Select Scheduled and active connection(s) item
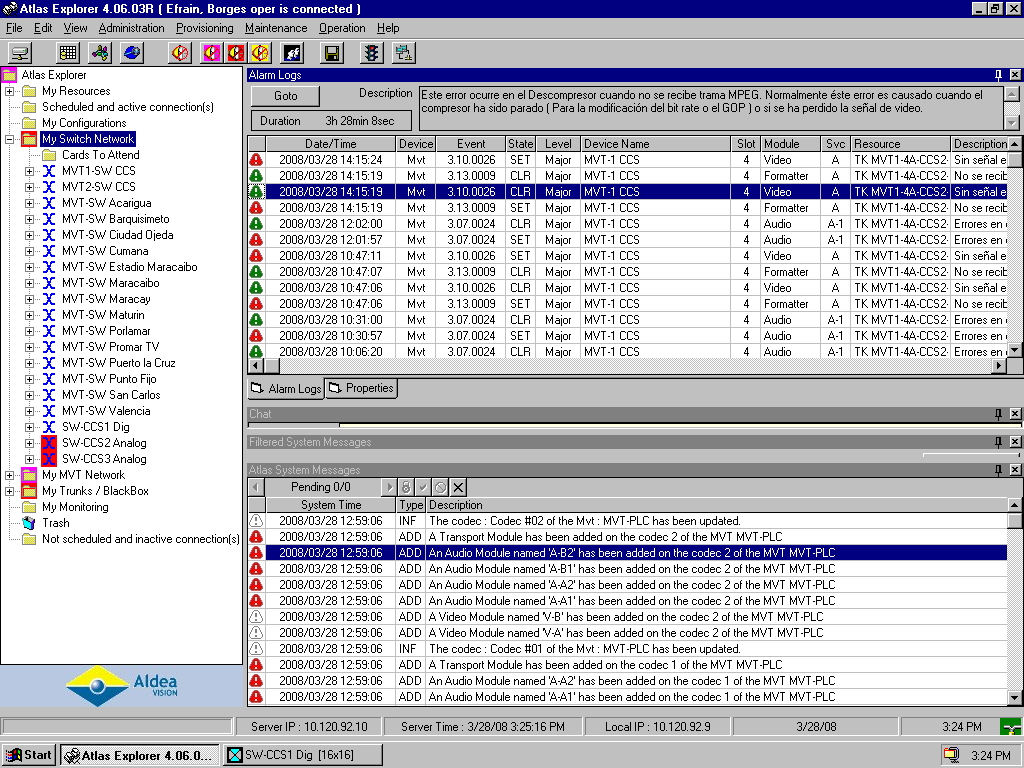Viewport: 1024px width, 768px height. click(127, 107)
